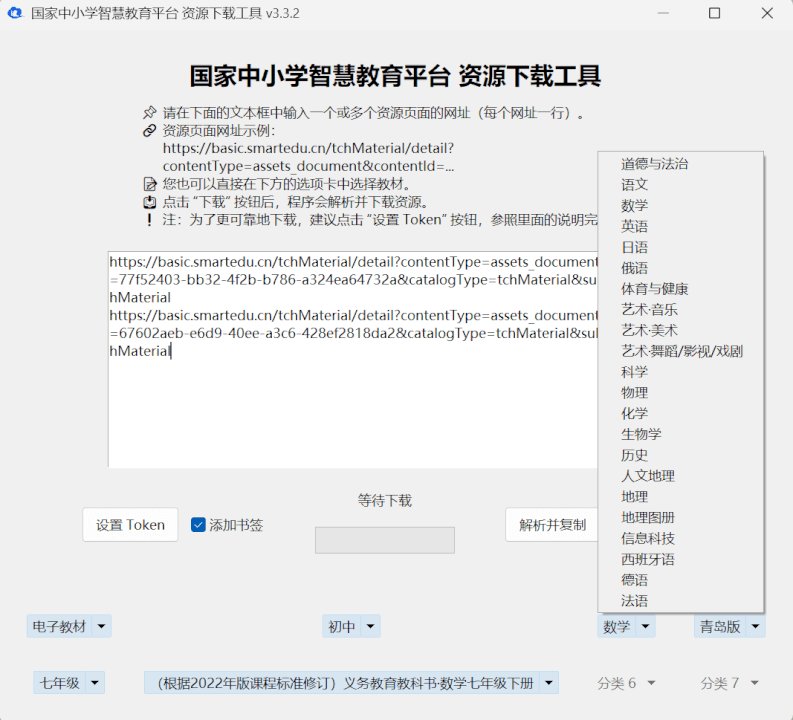Open the disabled 分类 7 dropdown
This screenshot has height=720, width=793.
(729, 683)
